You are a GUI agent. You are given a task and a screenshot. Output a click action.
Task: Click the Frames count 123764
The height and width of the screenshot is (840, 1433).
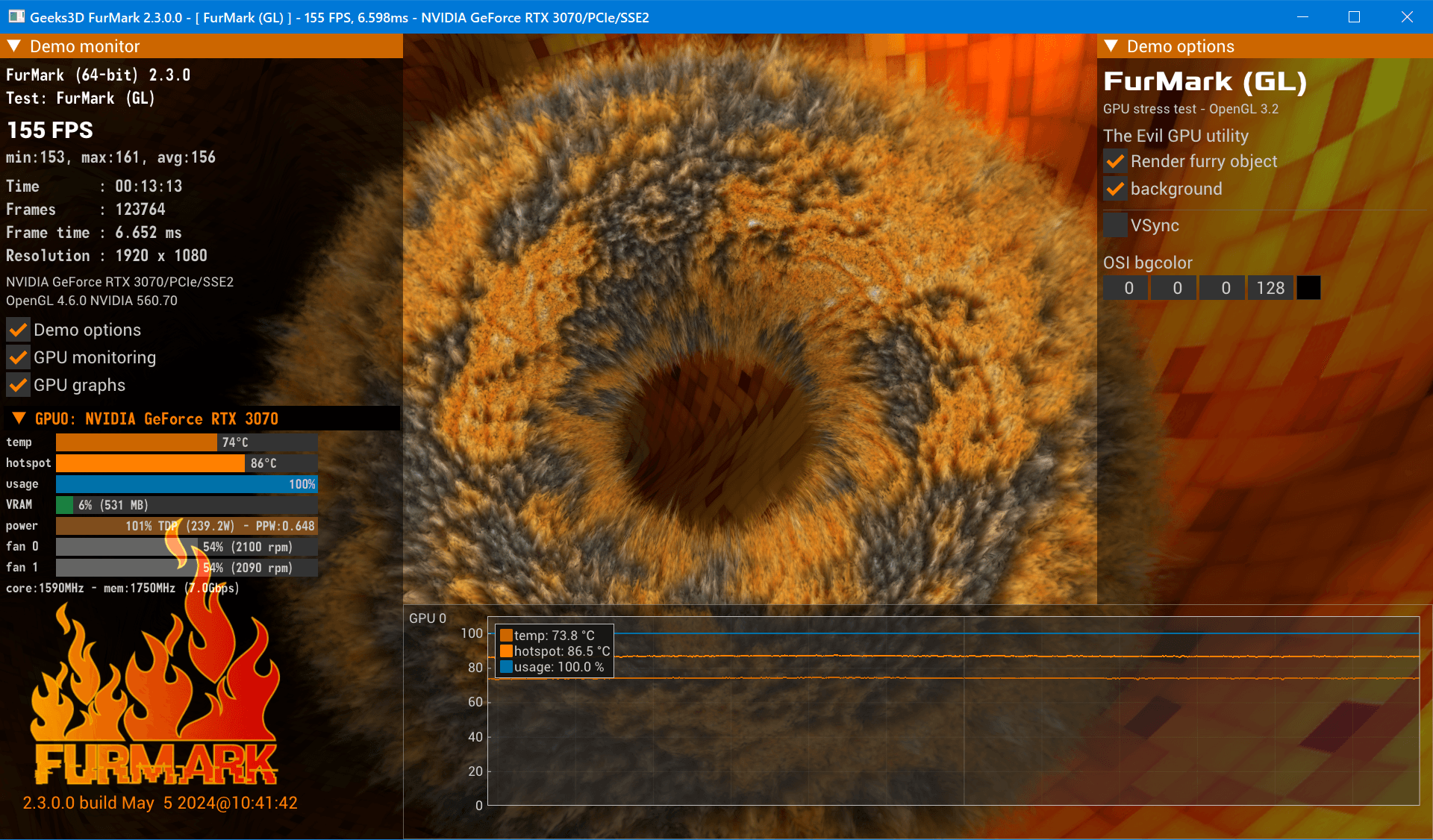[x=140, y=210]
